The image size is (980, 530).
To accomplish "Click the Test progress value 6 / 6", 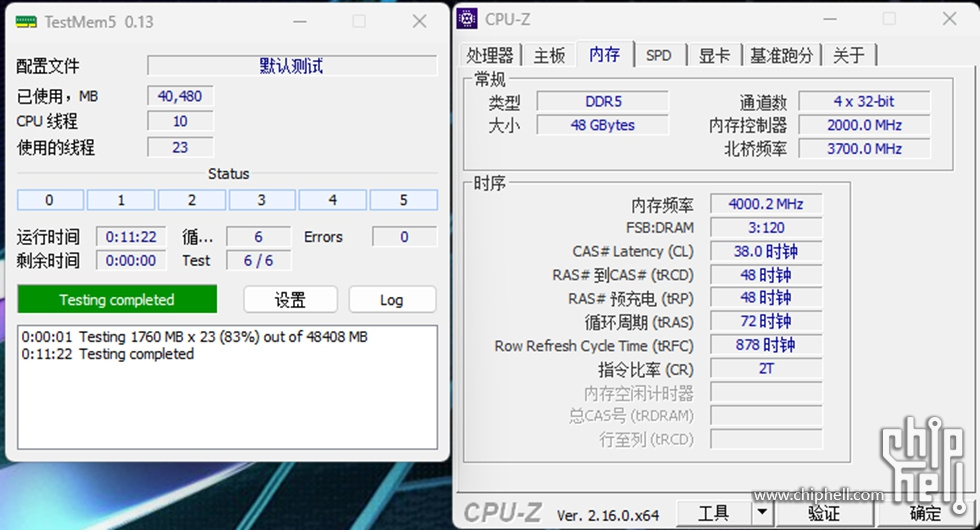I will [258, 261].
